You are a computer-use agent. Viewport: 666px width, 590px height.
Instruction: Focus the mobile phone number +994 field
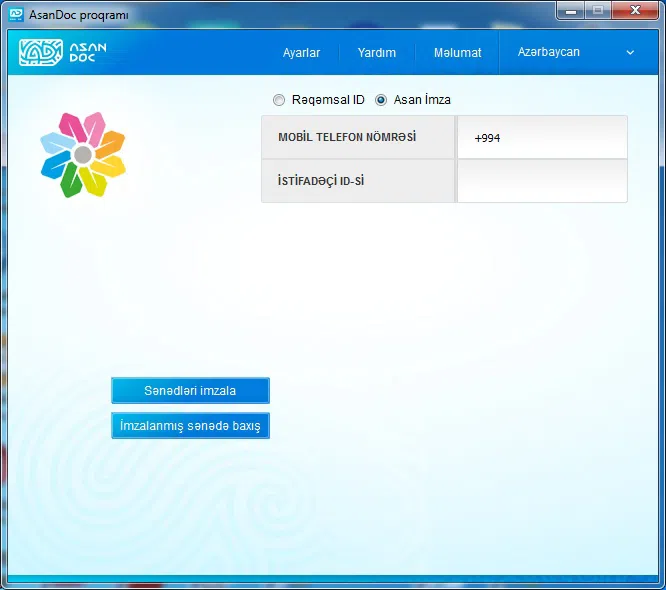coord(542,138)
